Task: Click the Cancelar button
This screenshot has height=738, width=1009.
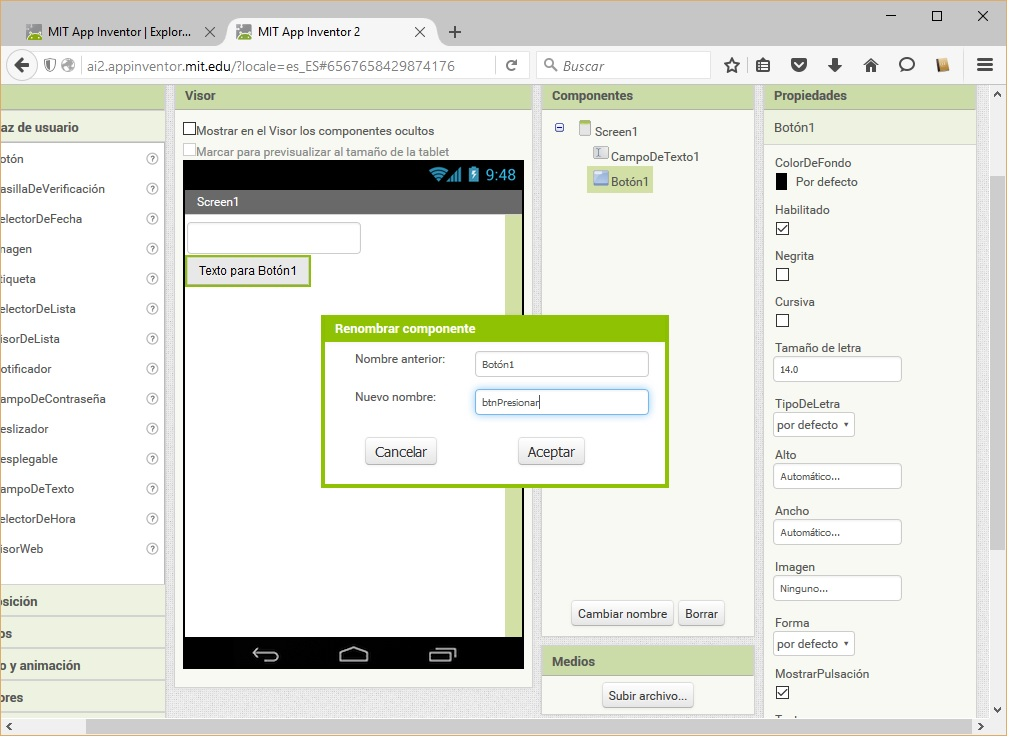Action: tap(400, 452)
